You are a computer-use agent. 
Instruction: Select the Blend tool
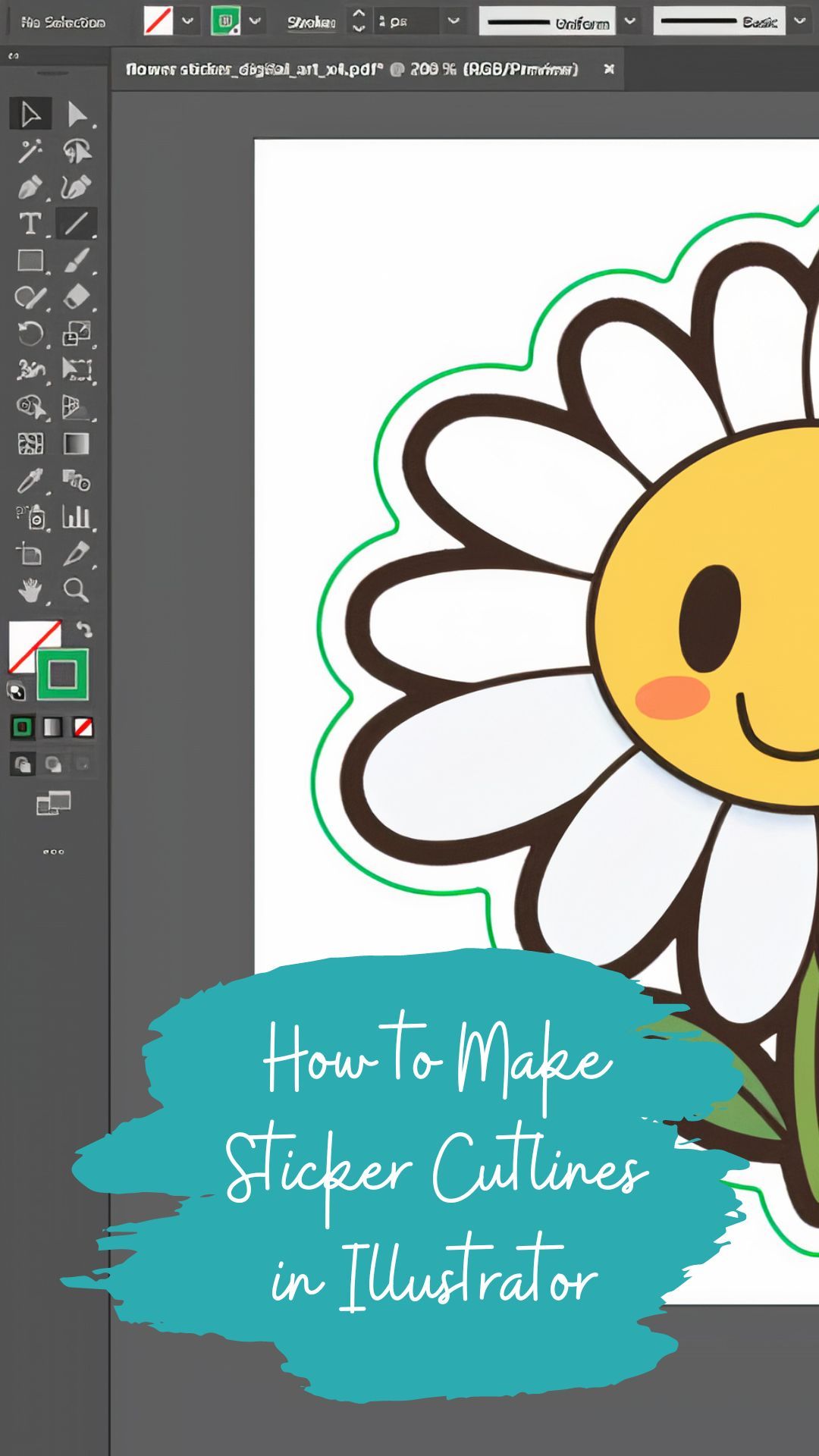[x=76, y=480]
